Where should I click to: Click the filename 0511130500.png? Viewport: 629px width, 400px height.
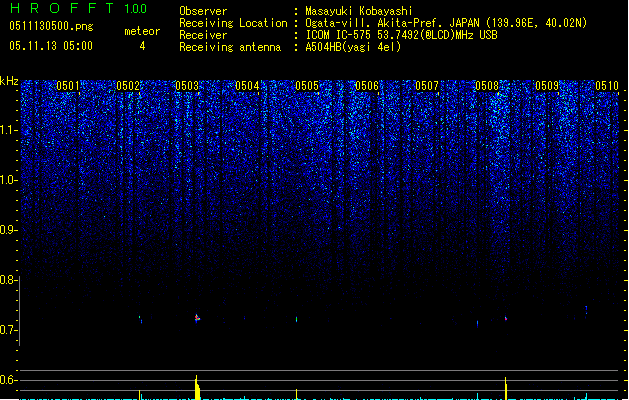(51, 26)
